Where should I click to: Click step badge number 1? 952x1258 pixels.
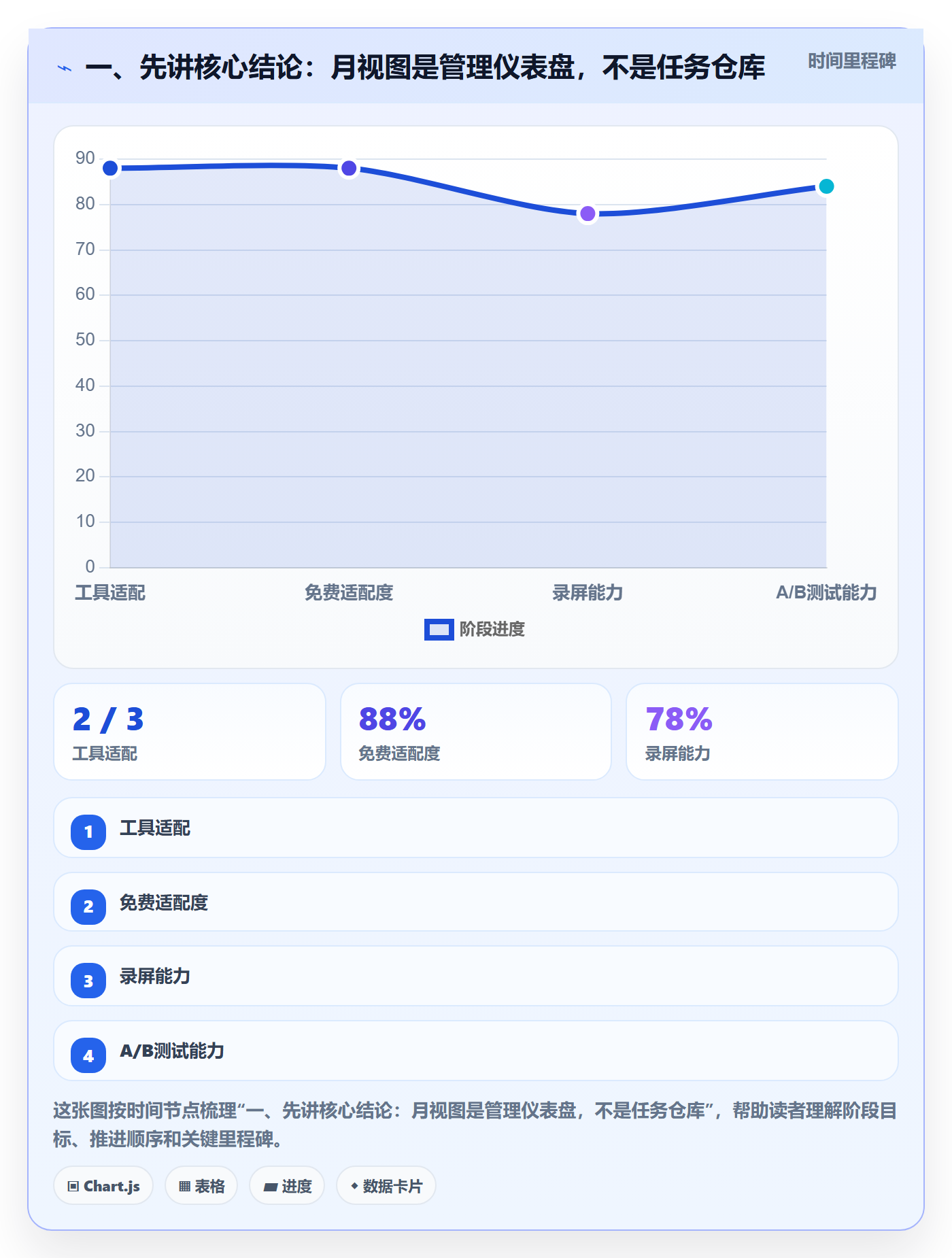pyautogui.click(x=88, y=832)
